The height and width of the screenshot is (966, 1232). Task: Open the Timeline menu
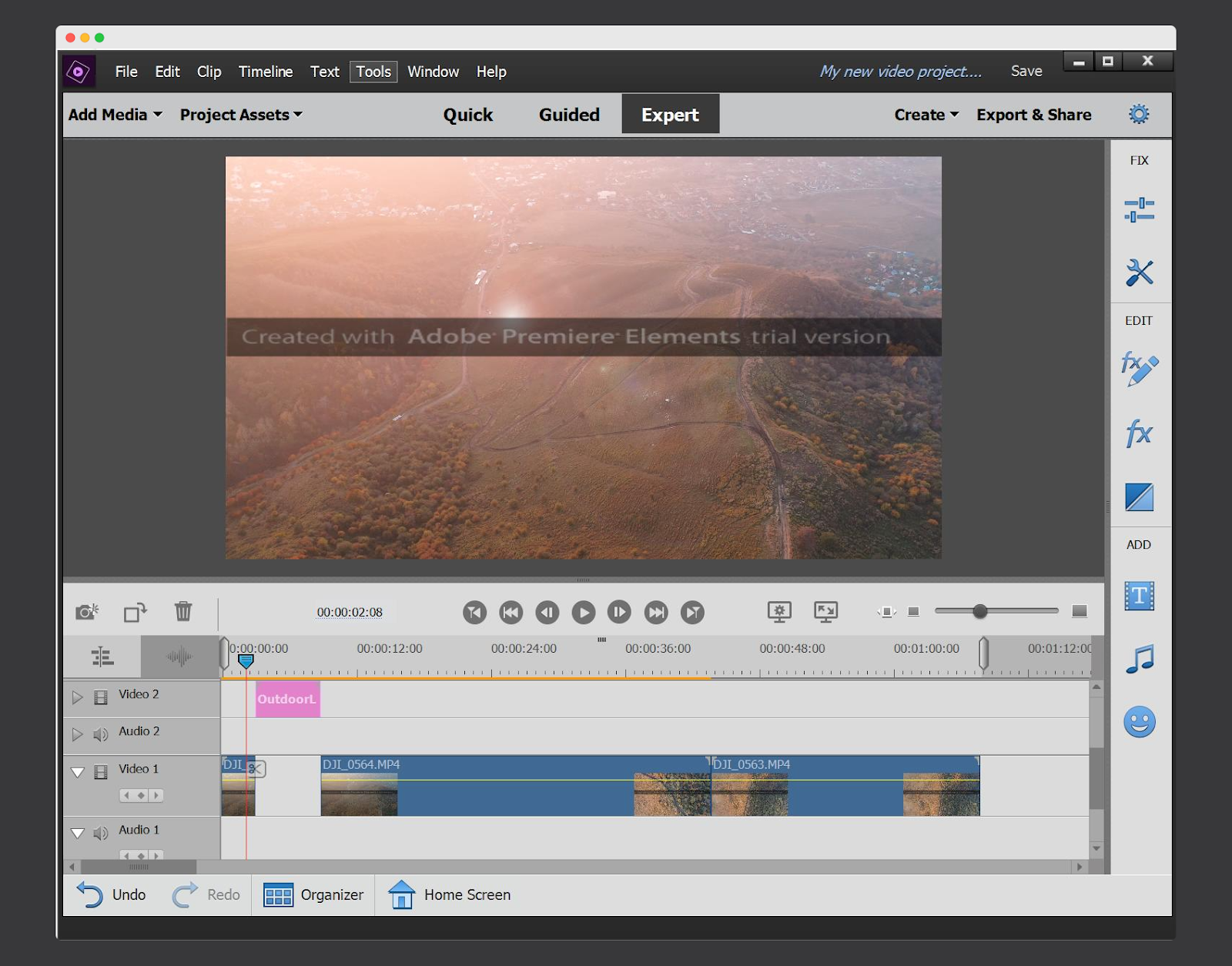coord(266,72)
